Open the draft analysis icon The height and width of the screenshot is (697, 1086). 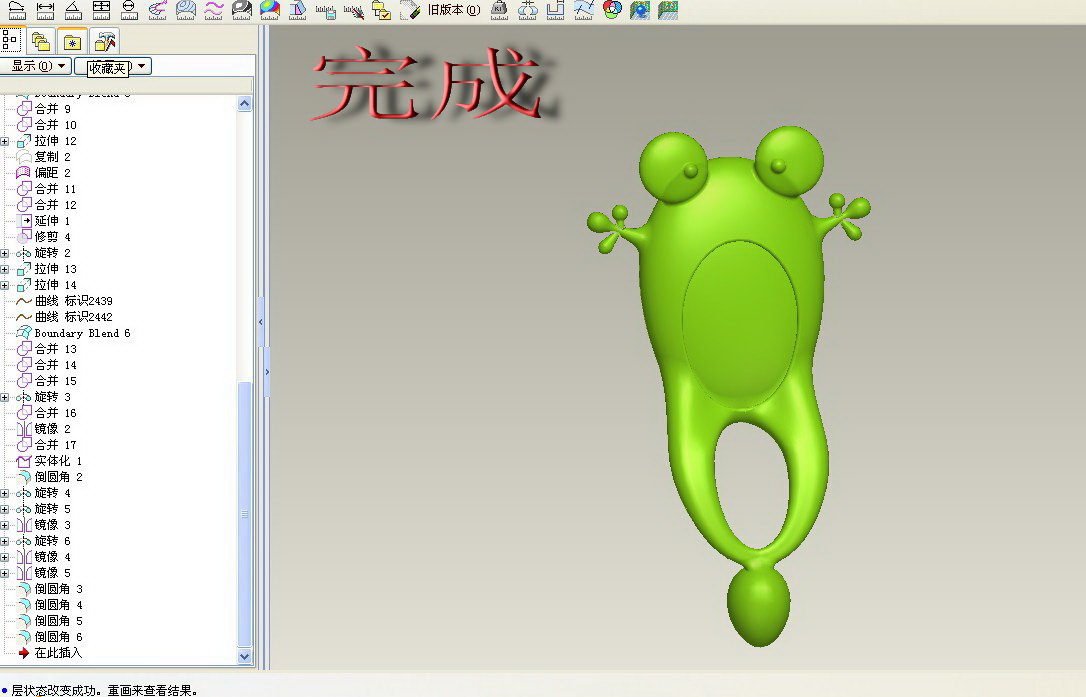[298, 10]
